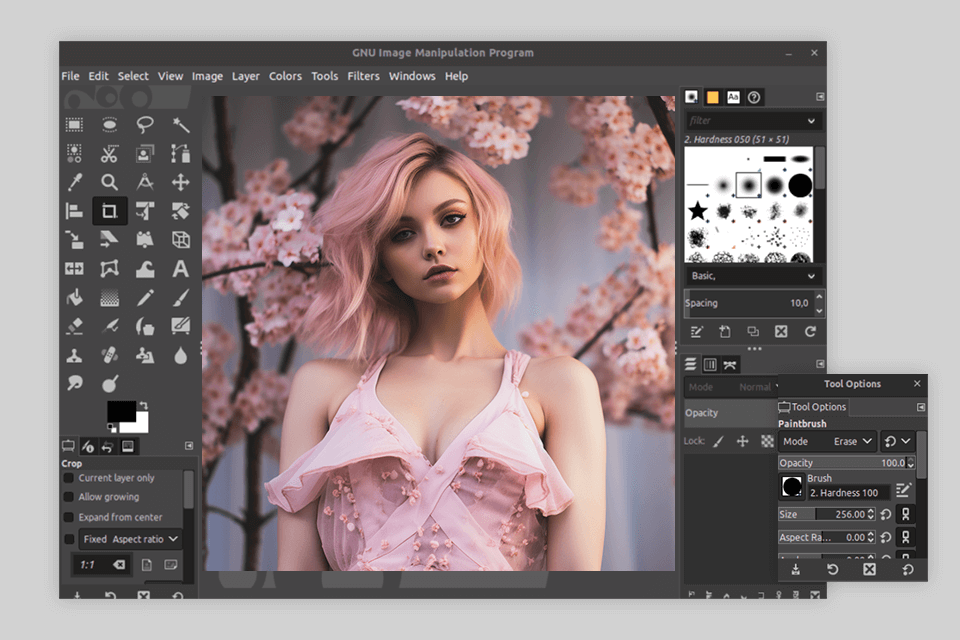Select the Ellipse Select tool
960x640 pixels.
(x=110, y=125)
